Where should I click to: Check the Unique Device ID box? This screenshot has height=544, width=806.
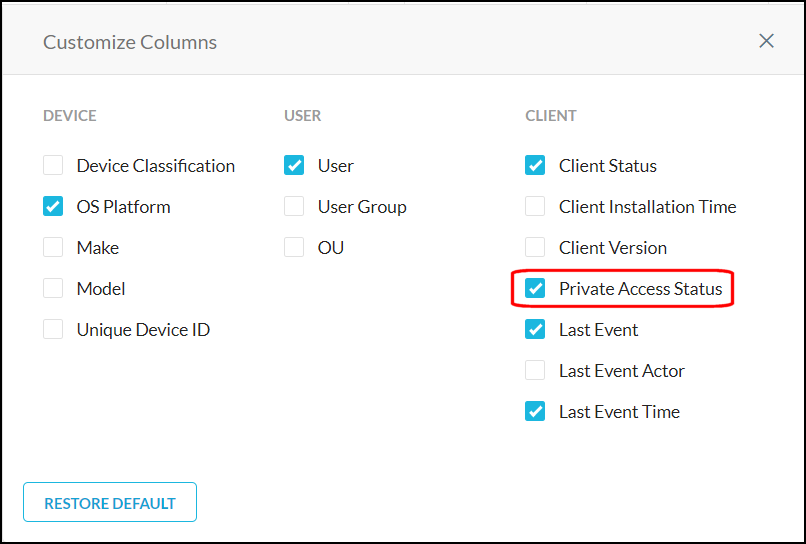(53, 330)
